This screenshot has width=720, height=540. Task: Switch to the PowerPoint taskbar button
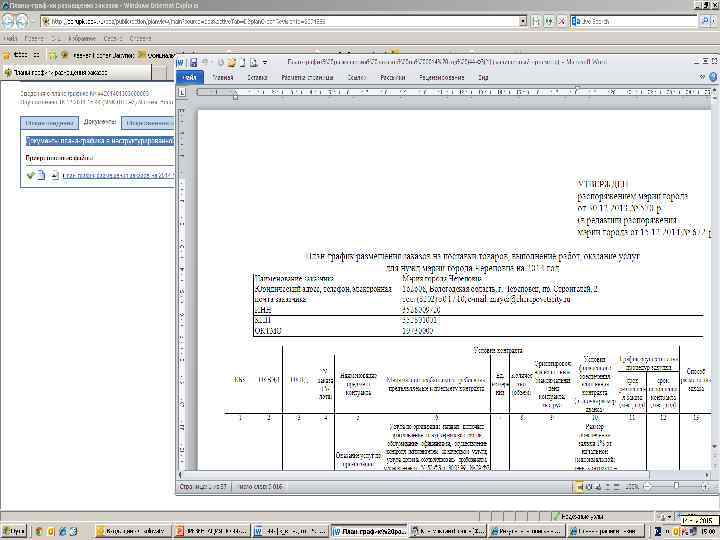(x=212, y=531)
